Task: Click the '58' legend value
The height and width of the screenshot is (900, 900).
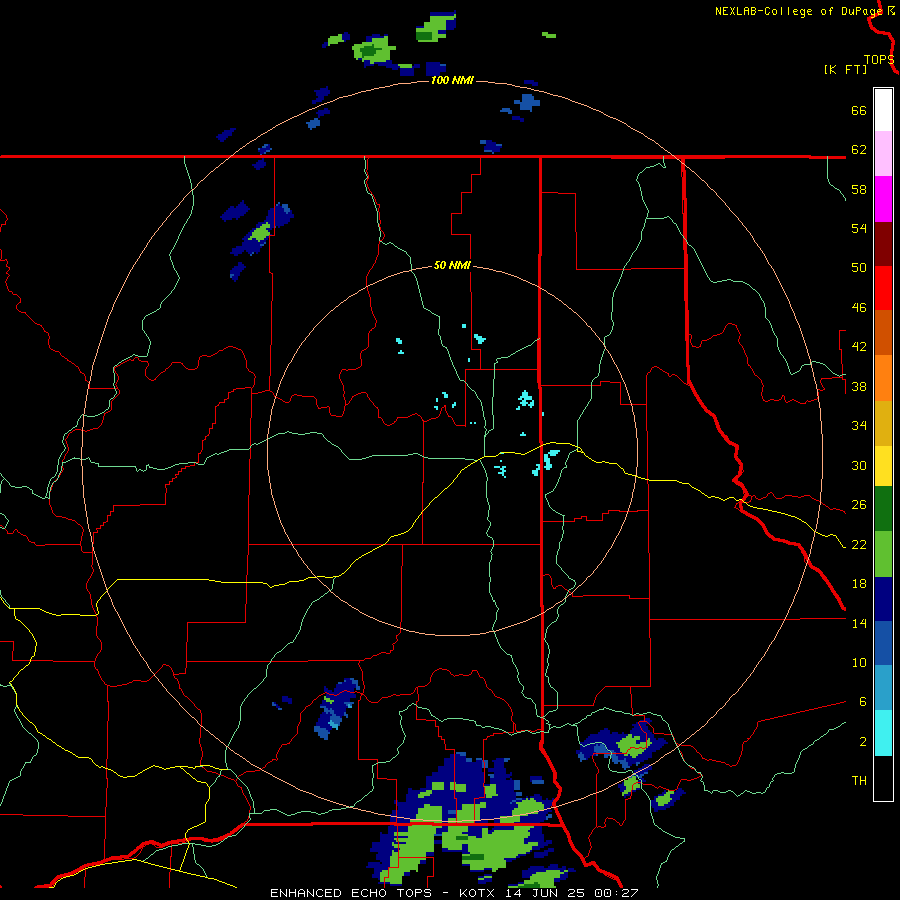Action: (859, 189)
